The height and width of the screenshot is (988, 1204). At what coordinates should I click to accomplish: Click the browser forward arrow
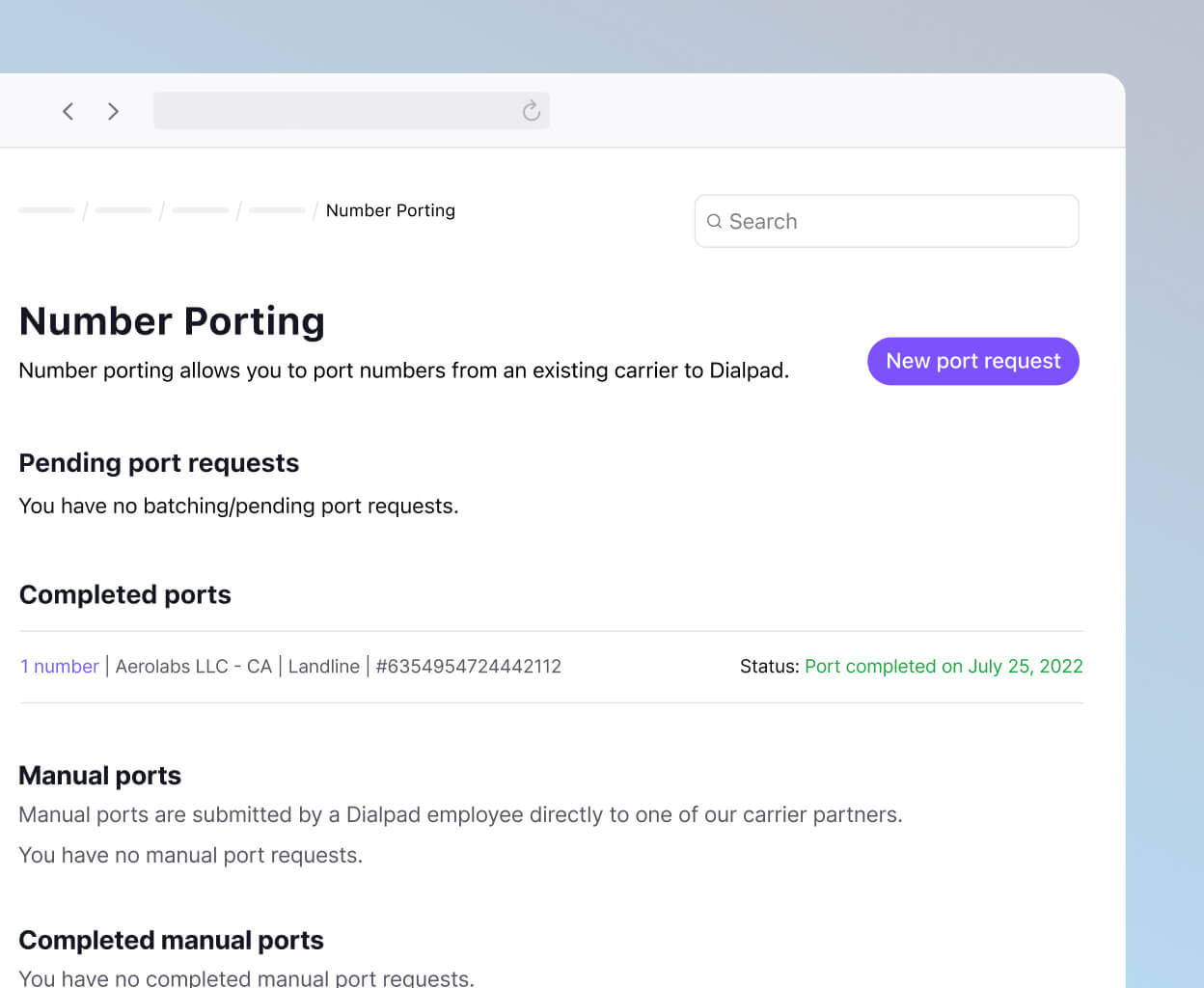[x=113, y=111]
